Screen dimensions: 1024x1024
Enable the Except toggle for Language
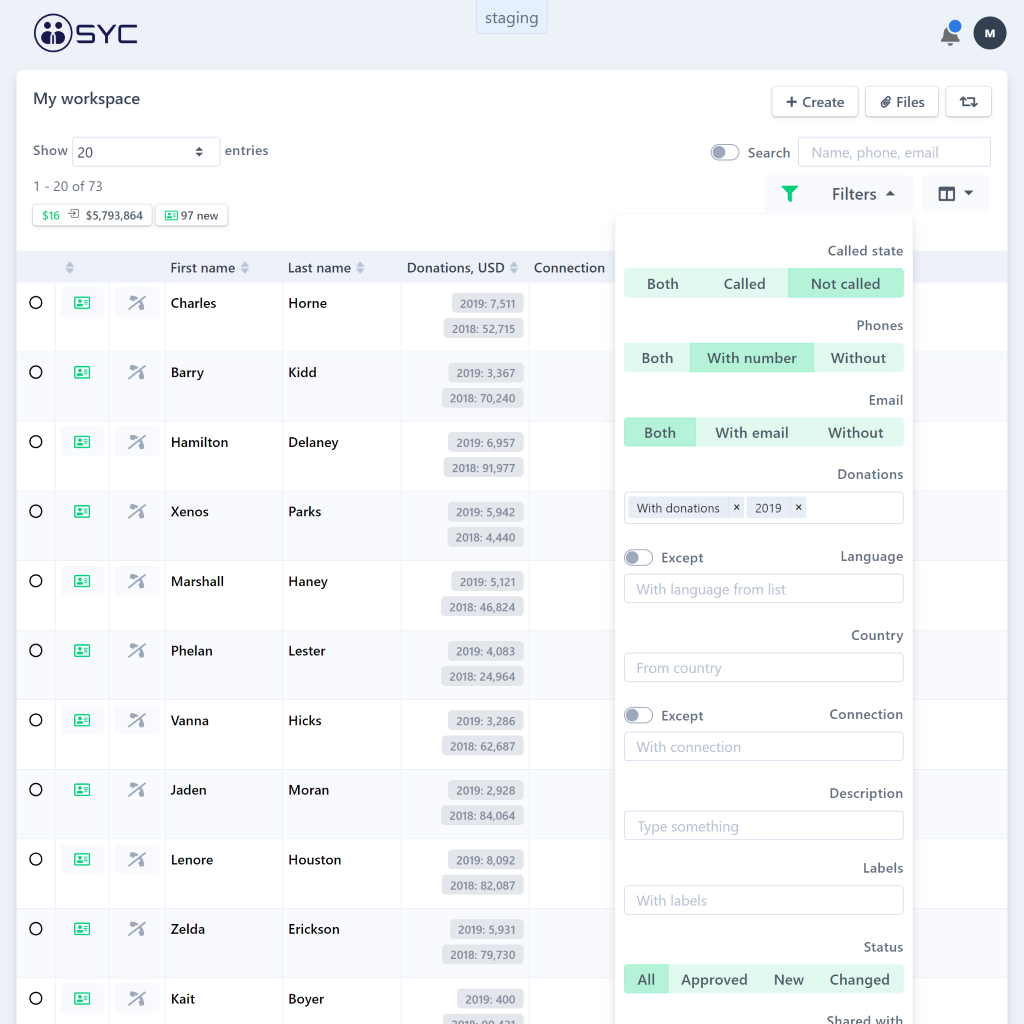(638, 558)
